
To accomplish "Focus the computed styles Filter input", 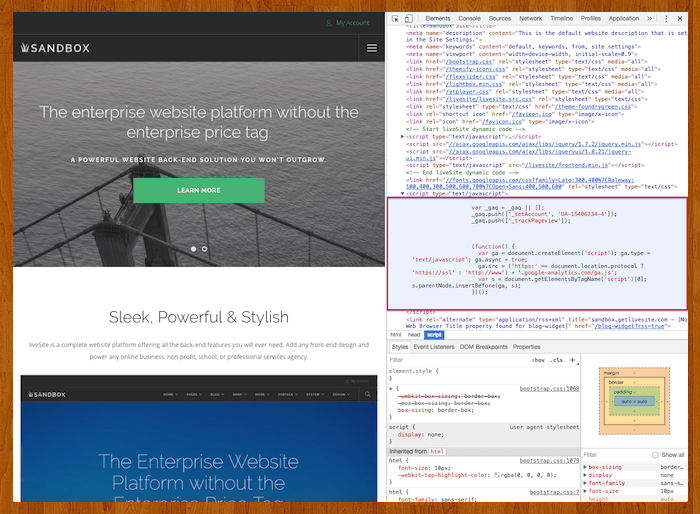I will pyautogui.click(x=616, y=455).
